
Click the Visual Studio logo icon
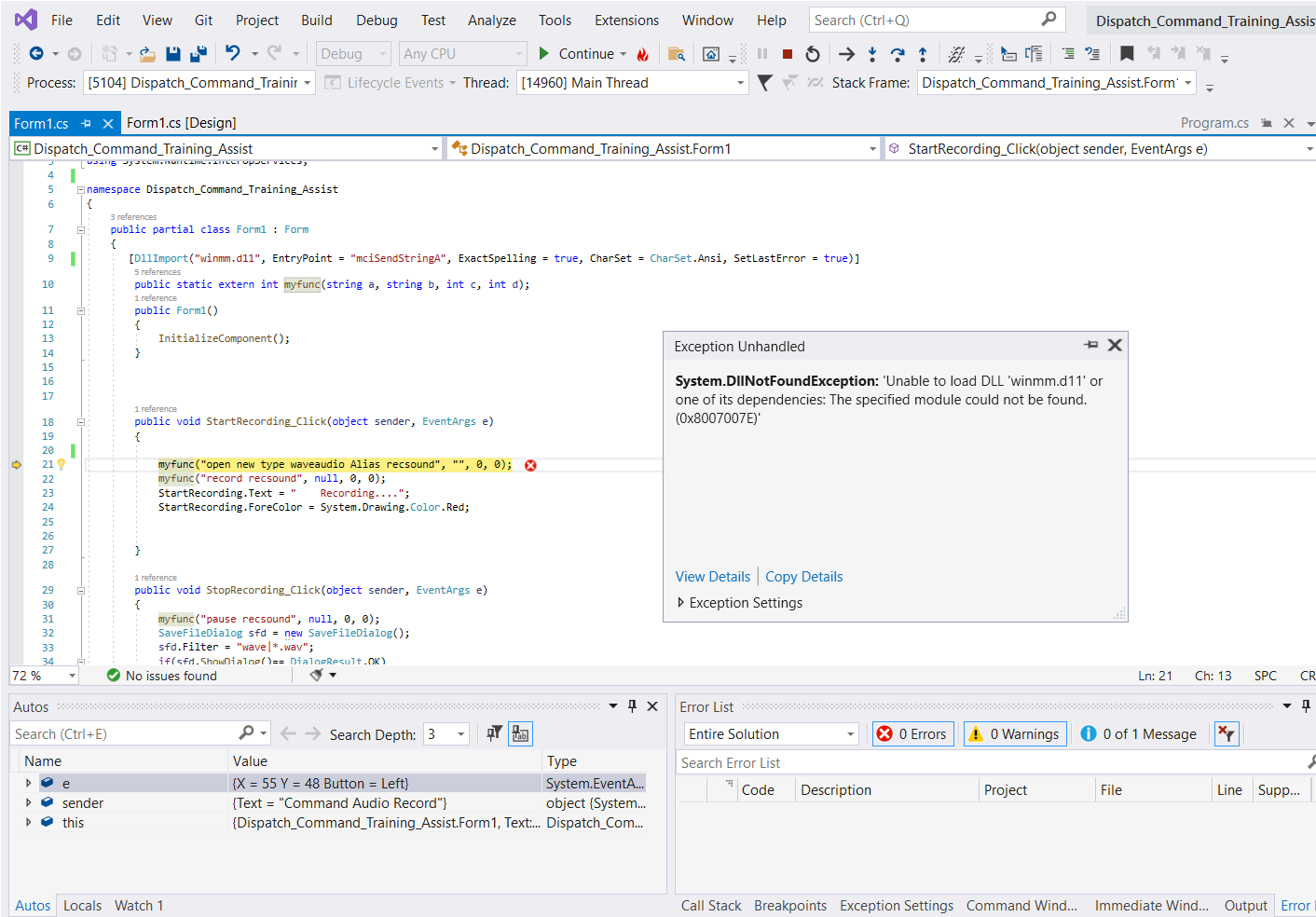26,20
